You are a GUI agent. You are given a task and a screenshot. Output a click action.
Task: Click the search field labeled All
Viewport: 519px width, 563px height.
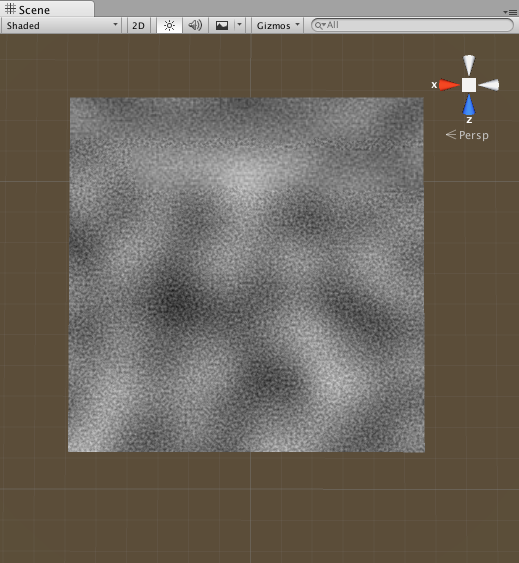(412, 25)
